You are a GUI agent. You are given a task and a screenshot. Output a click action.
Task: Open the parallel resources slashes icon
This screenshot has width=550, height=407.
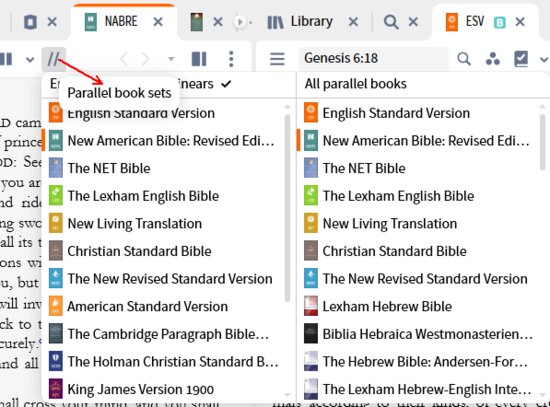53,59
